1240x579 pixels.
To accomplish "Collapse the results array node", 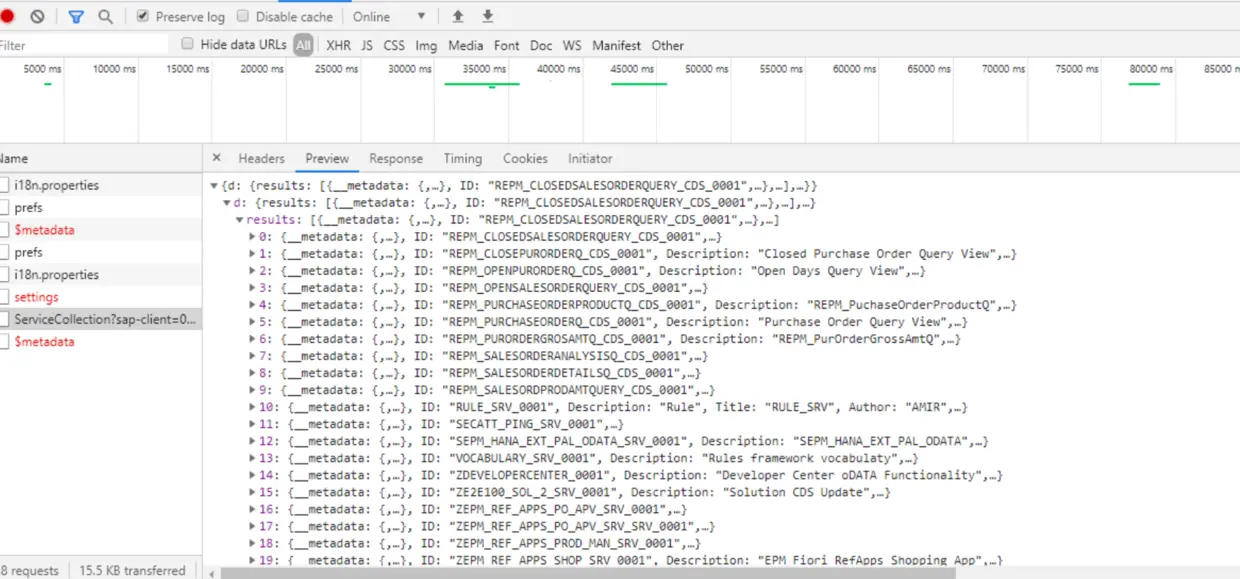I will pos(239,220).
